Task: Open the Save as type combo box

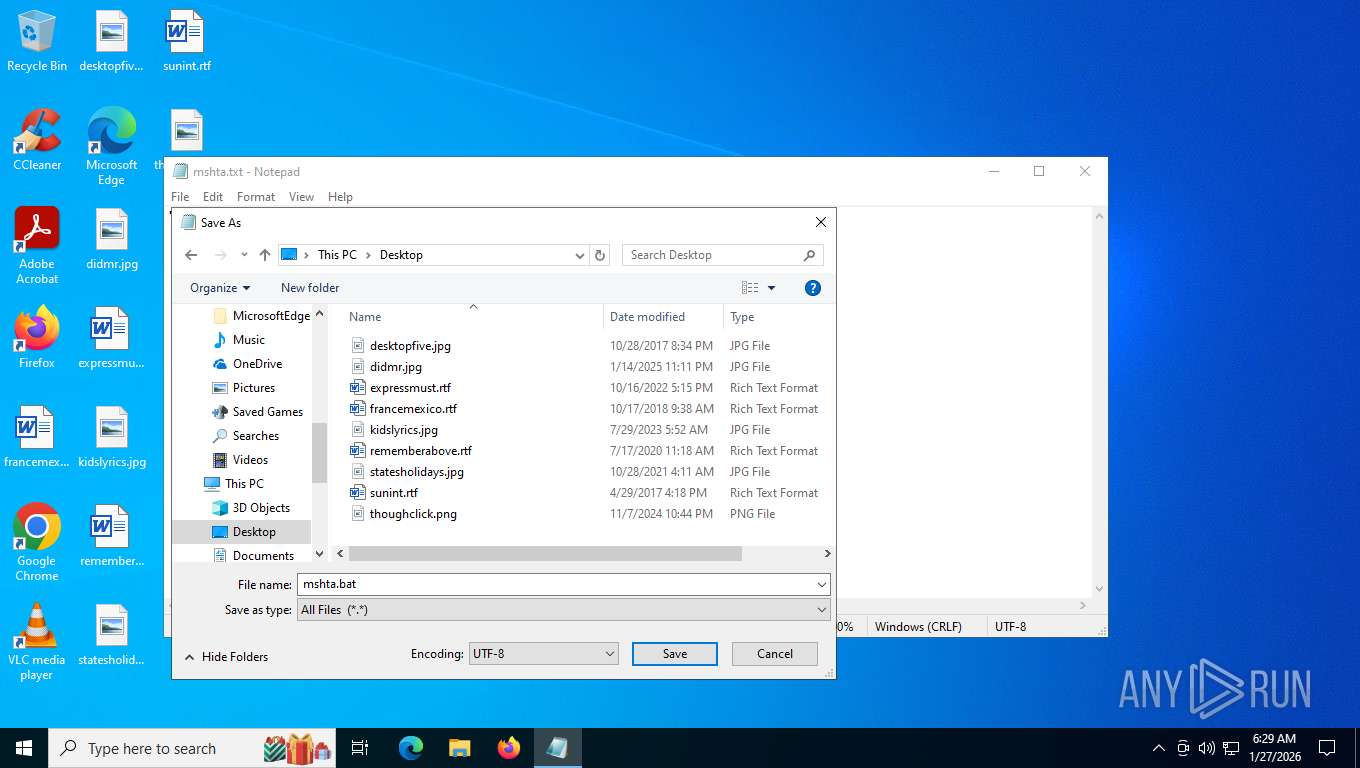Action: click(x=564, y=610)
